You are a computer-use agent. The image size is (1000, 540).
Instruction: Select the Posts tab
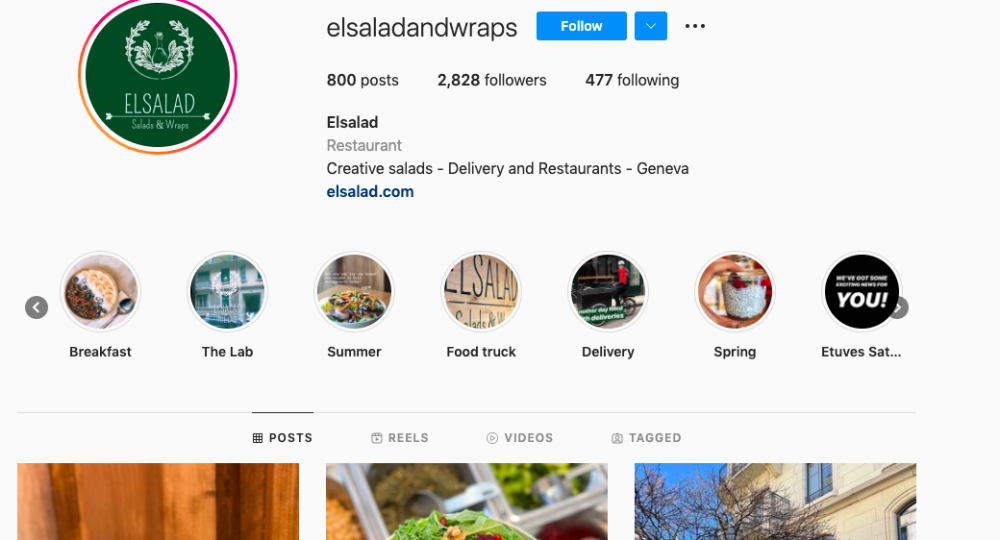283,438
